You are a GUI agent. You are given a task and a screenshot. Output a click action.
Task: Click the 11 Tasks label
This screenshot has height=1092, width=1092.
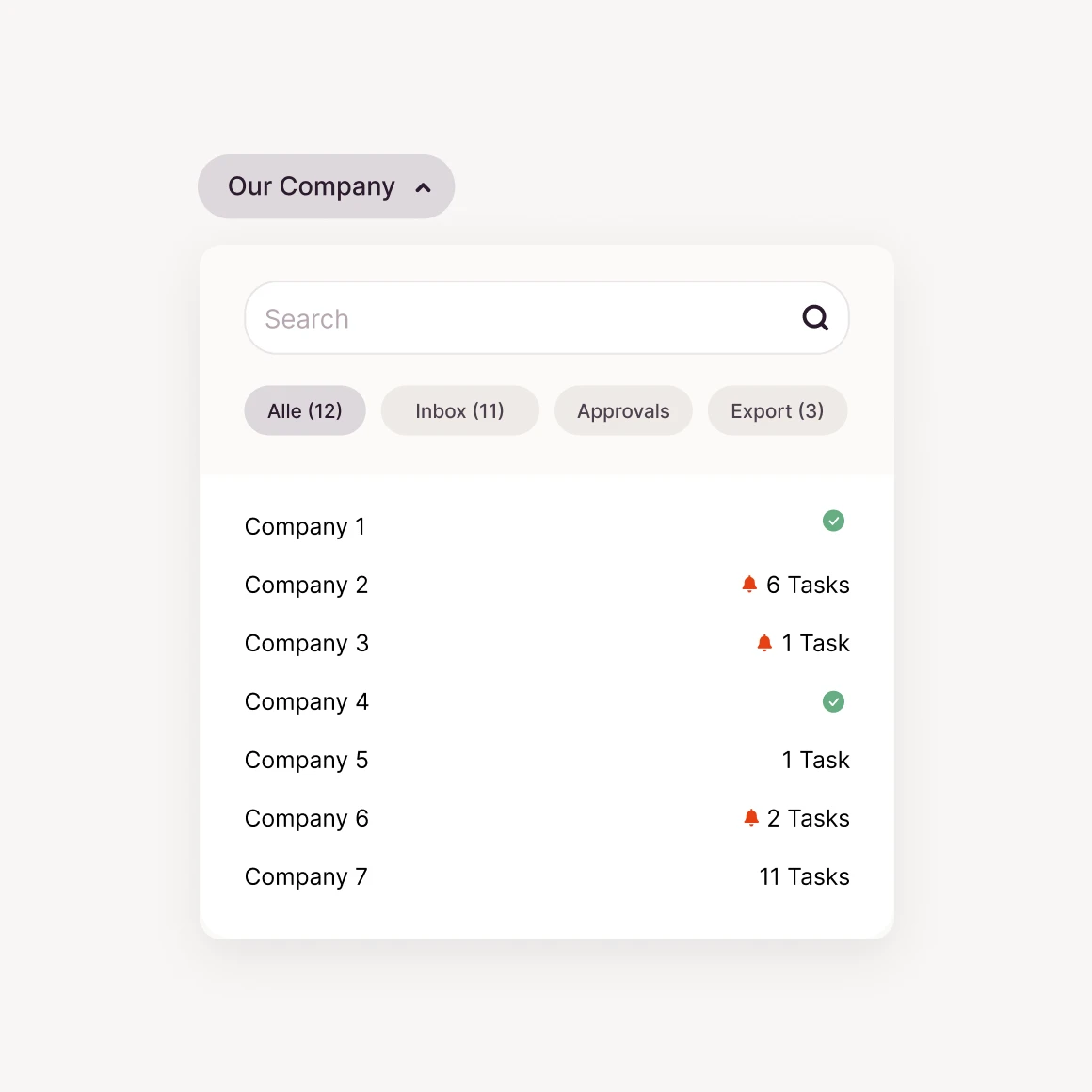point(804,876)
